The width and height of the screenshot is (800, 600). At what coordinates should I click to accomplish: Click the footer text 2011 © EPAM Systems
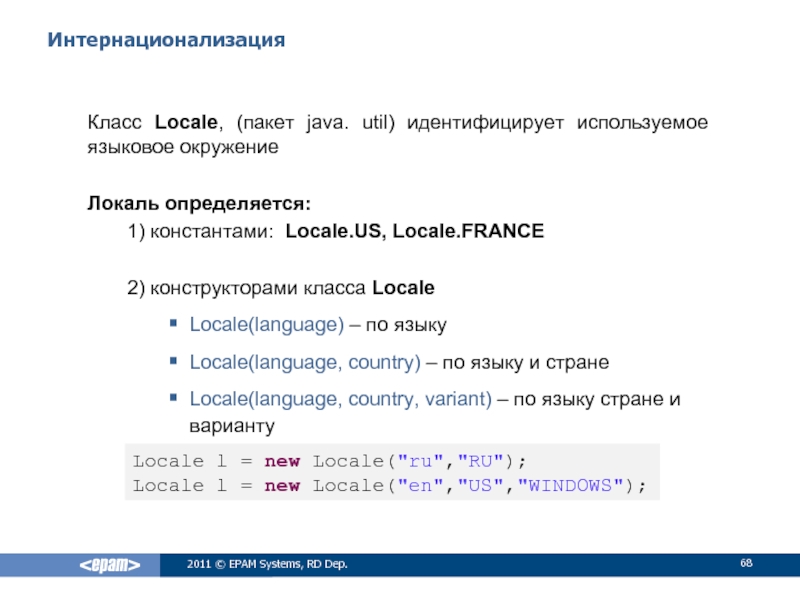pos(265,566)
